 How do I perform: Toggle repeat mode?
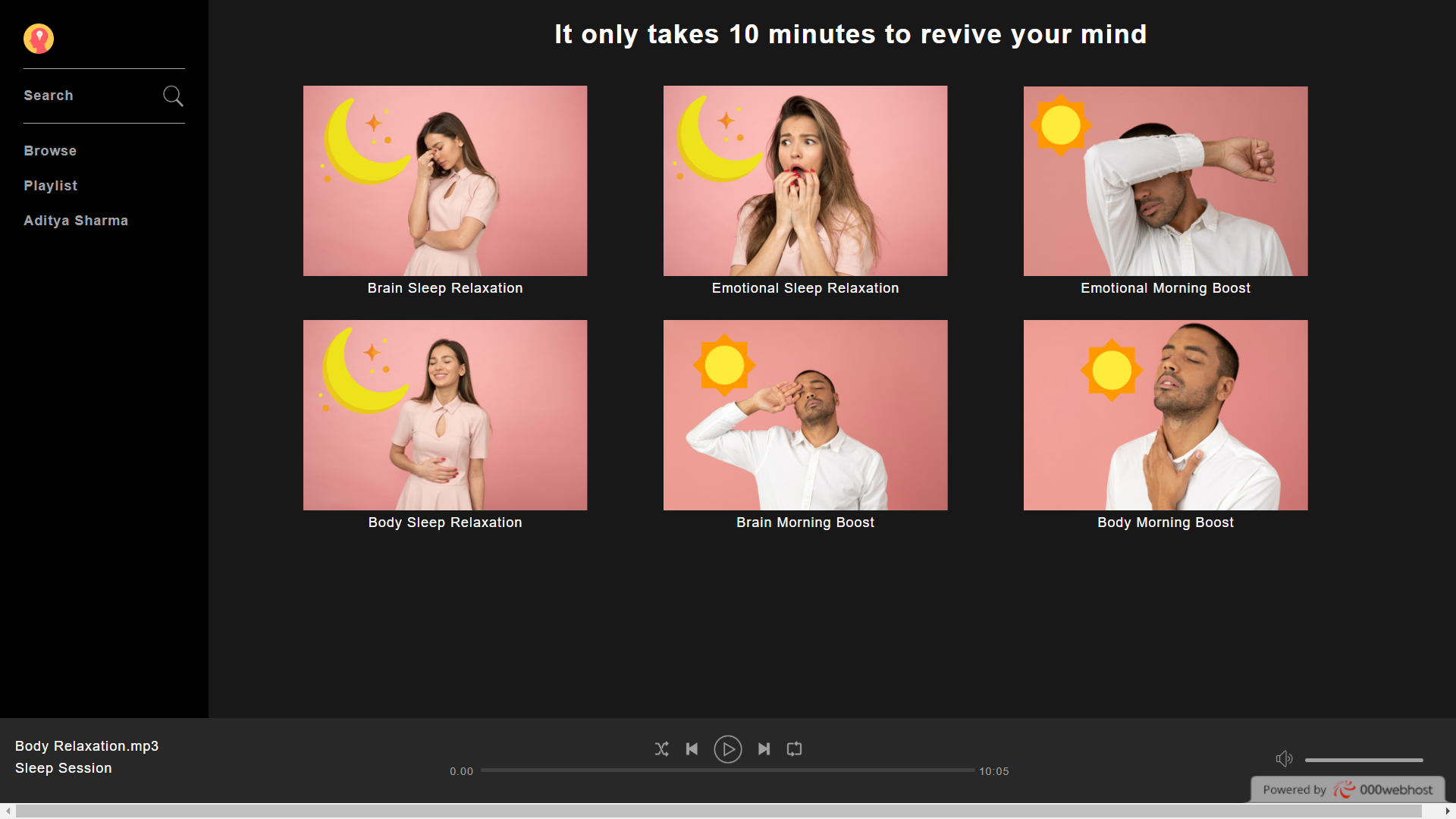point(794,749)
